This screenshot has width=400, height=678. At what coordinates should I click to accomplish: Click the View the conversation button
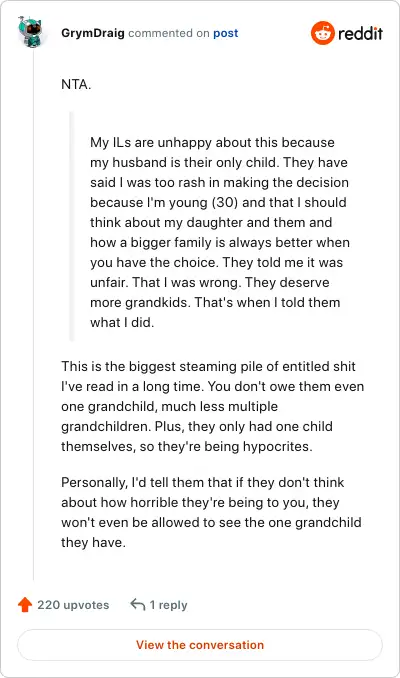click(x=200, y=645)
